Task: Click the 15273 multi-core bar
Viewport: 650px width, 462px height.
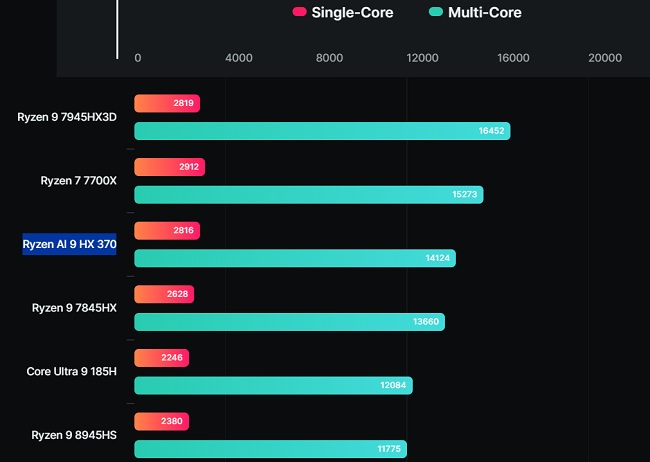Action: point(308,195)
